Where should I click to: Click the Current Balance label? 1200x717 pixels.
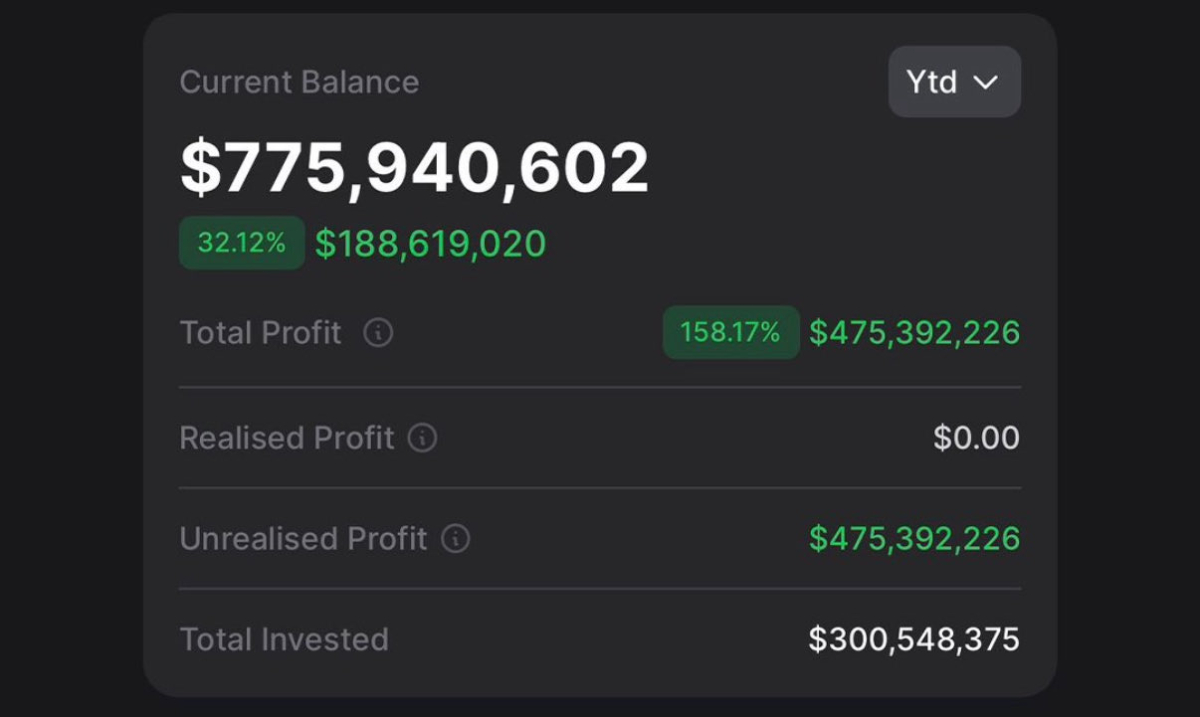299,82
